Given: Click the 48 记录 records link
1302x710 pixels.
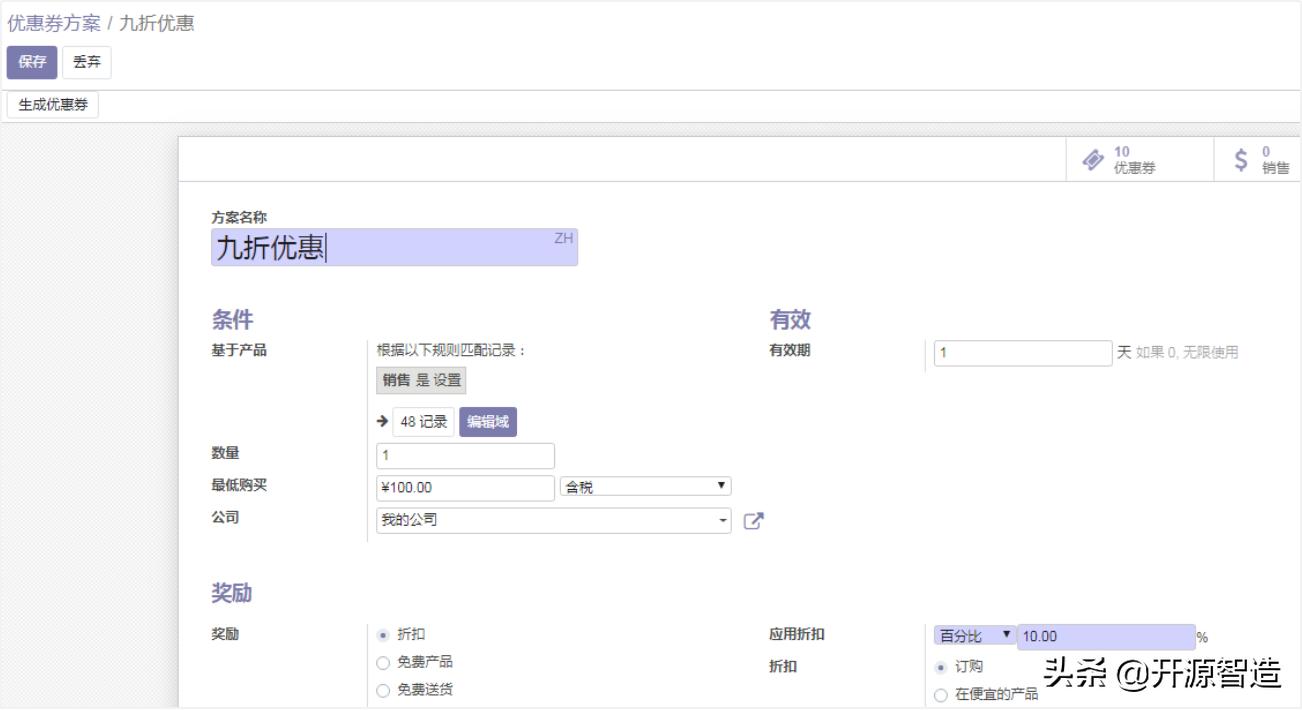Looking at the screenshot, I should (424, 422).
